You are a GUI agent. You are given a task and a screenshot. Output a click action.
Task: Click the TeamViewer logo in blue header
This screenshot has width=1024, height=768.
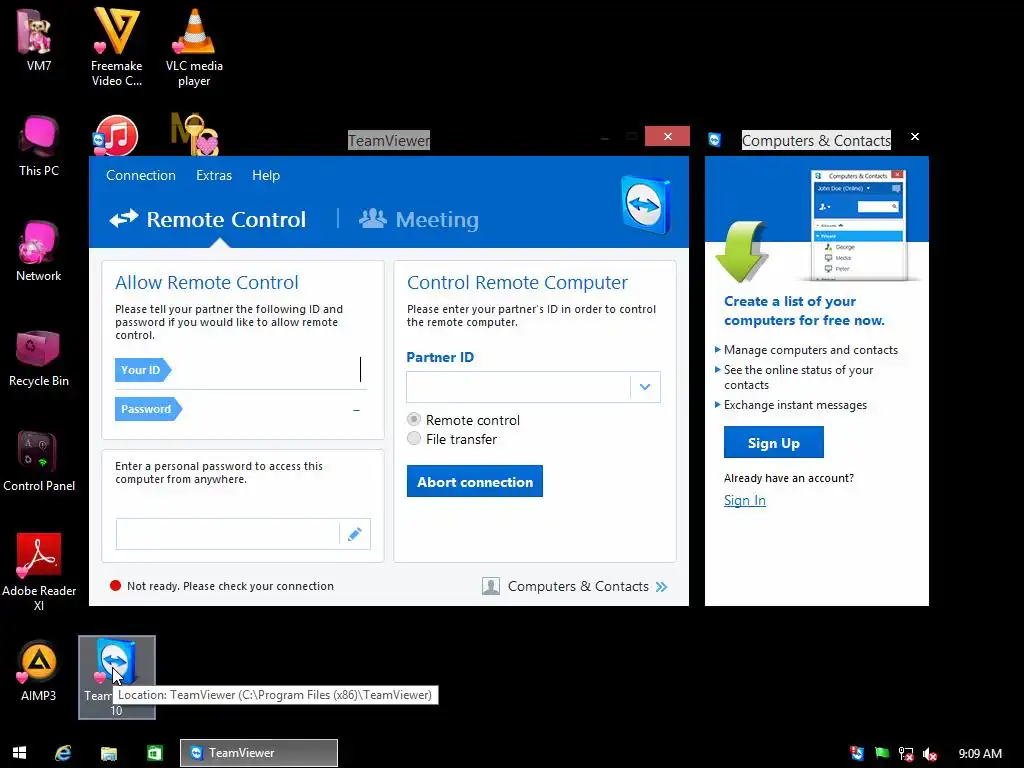646,204
